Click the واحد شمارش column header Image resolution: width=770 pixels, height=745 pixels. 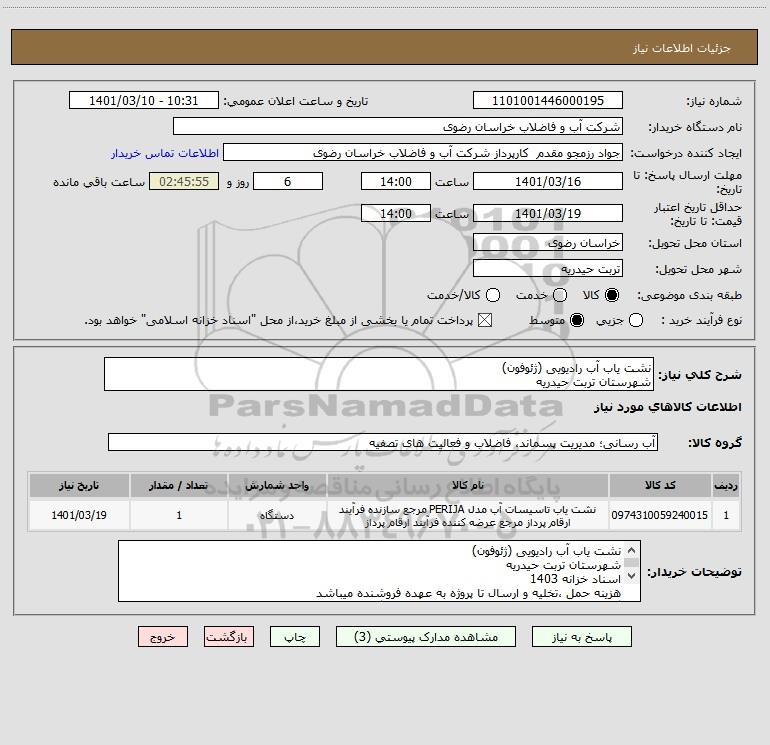point(277,485)
